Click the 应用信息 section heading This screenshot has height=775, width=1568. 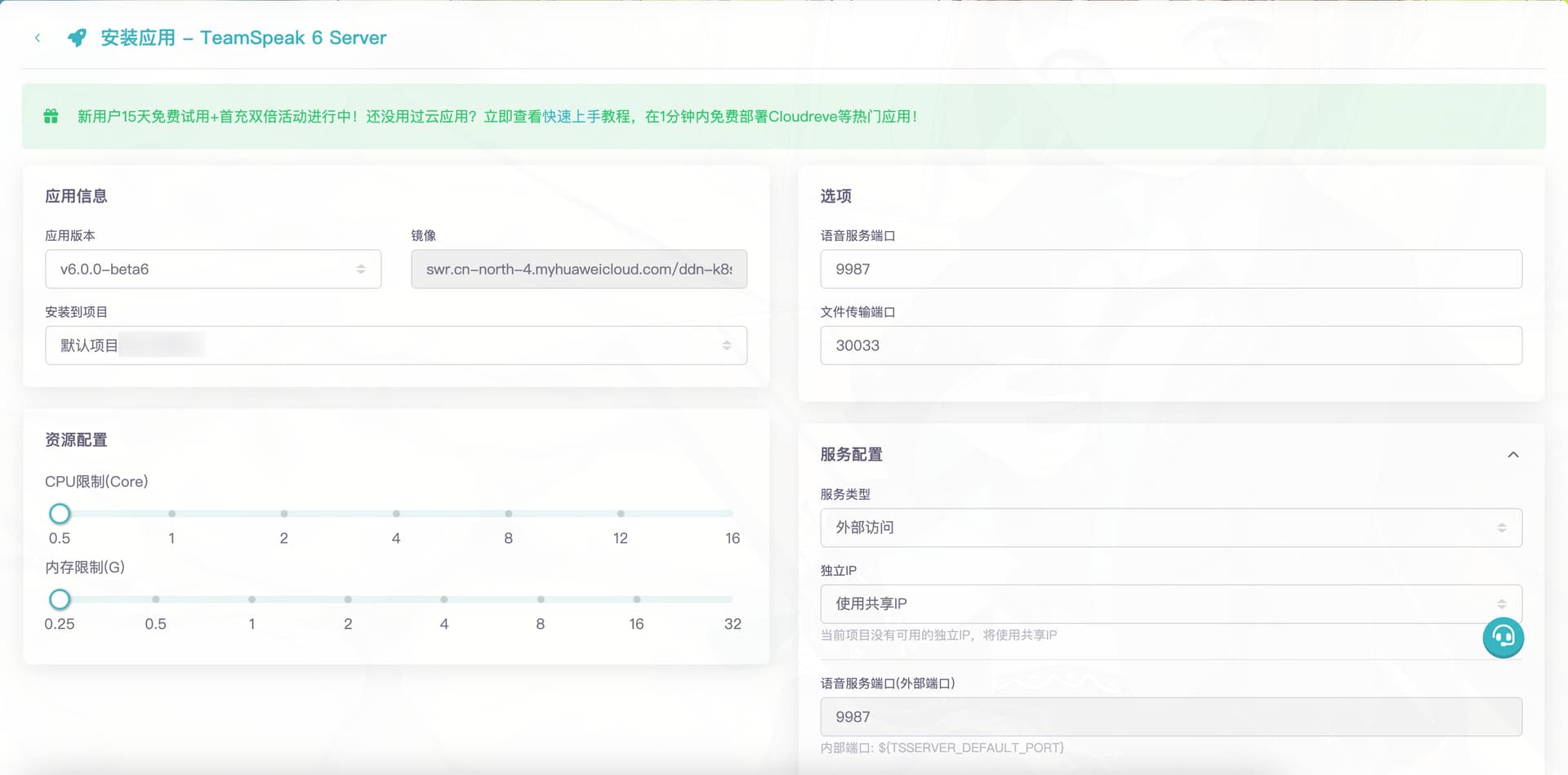[x=76, y=196]
